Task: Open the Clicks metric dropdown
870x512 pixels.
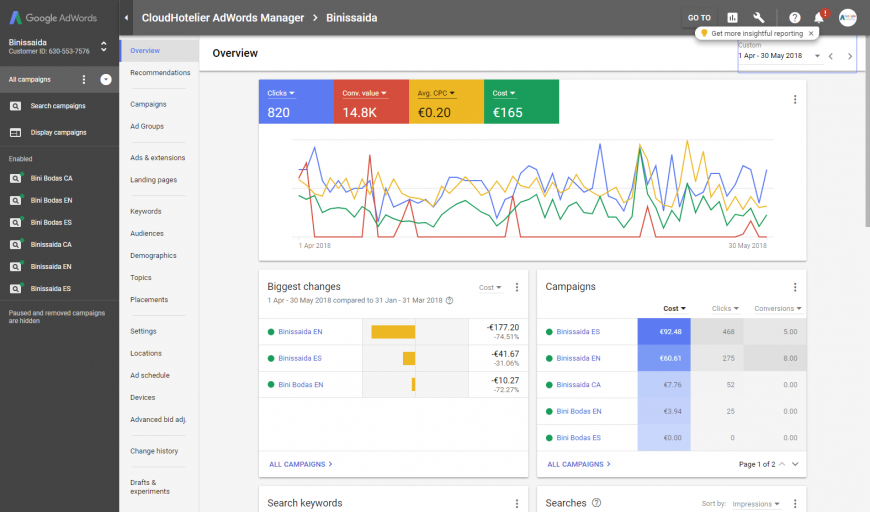Action: (281, 93)
